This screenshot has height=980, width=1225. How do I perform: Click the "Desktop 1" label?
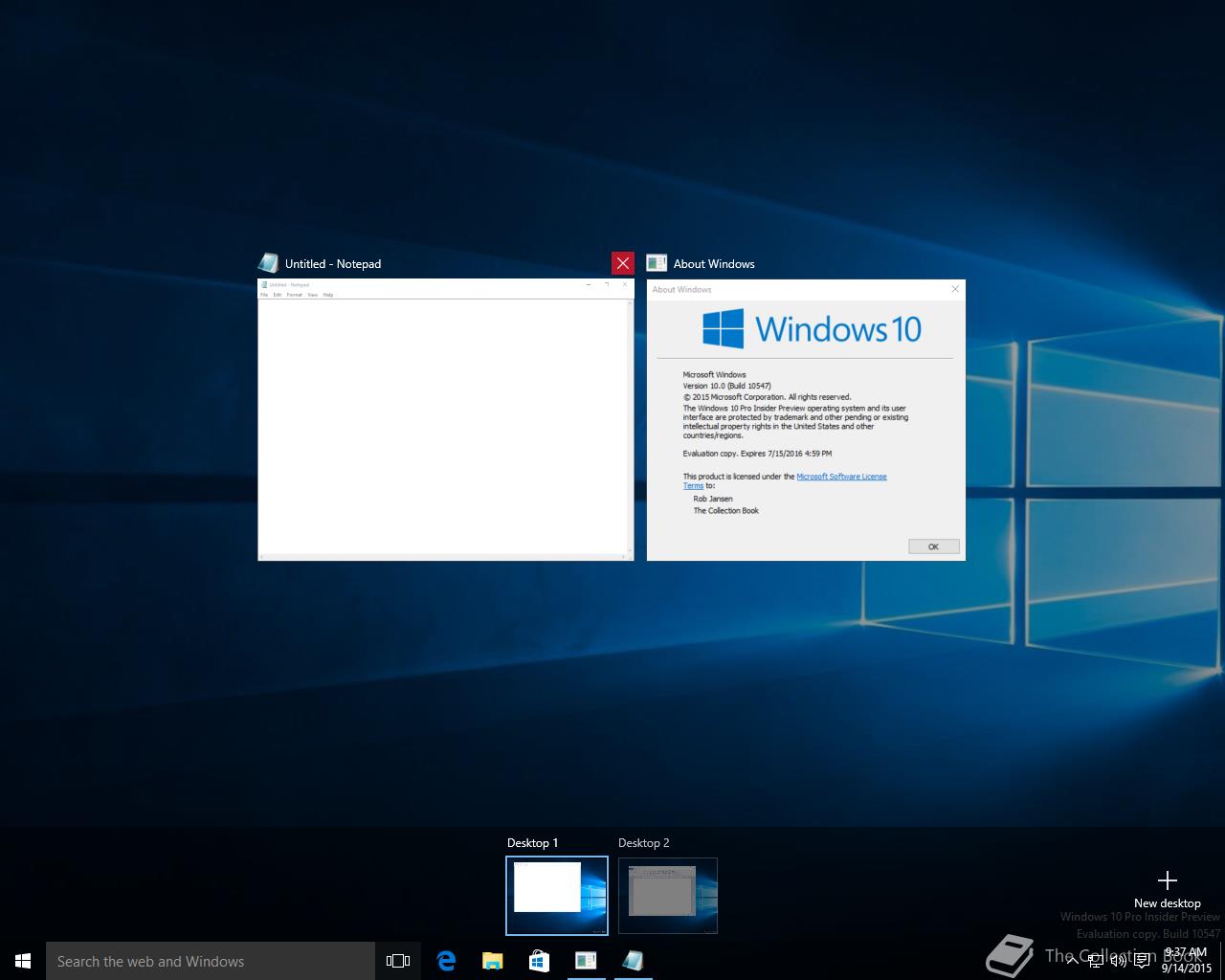pos(532,843)
